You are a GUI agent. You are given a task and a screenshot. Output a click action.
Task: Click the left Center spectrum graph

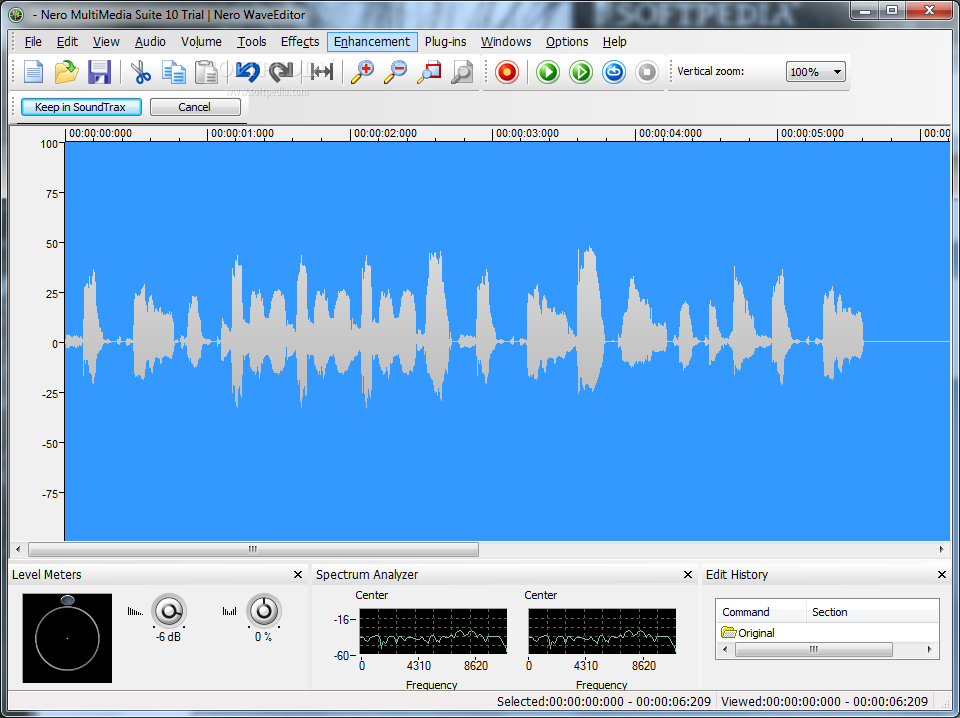[x=433, y=631]
